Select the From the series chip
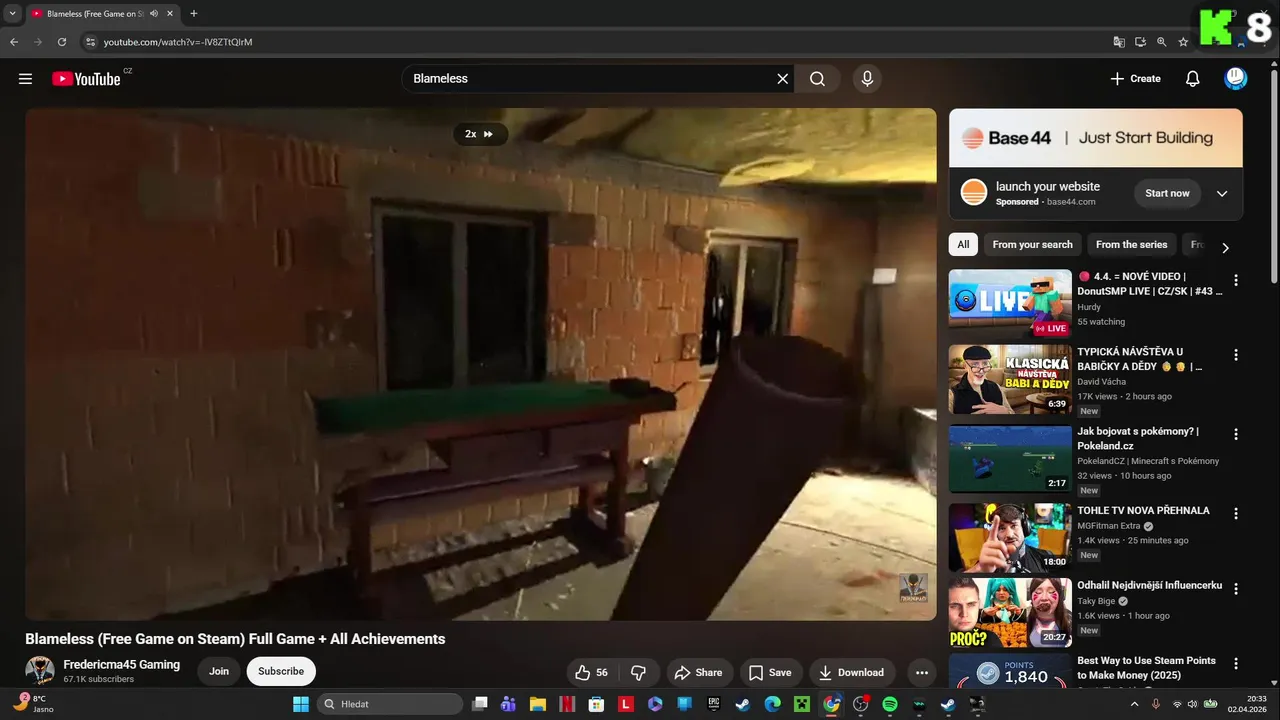Image resolution: width=1280 pixels, height=720 pixels. pos(1131,245)
